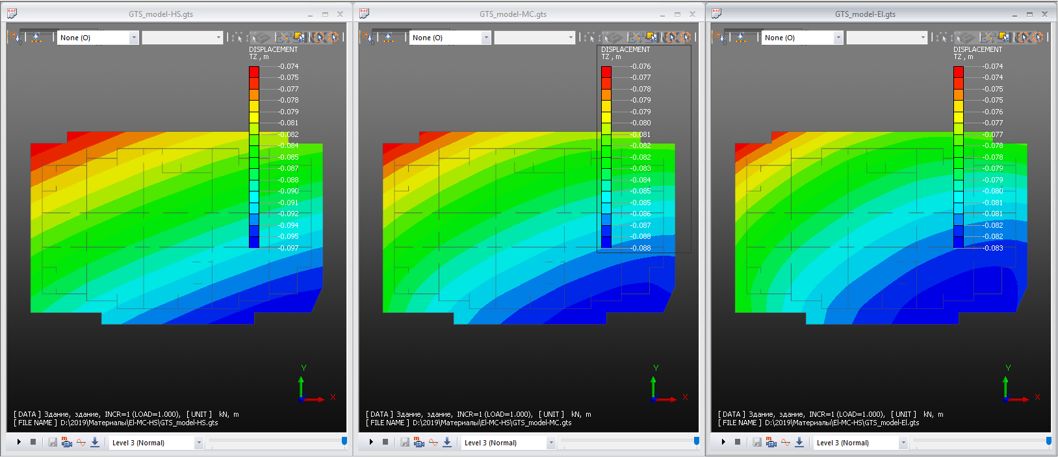Click second top toolbar icon in GTS_model-MC window
Viewport: 1058px width, 457px height.
click(390, 37)
